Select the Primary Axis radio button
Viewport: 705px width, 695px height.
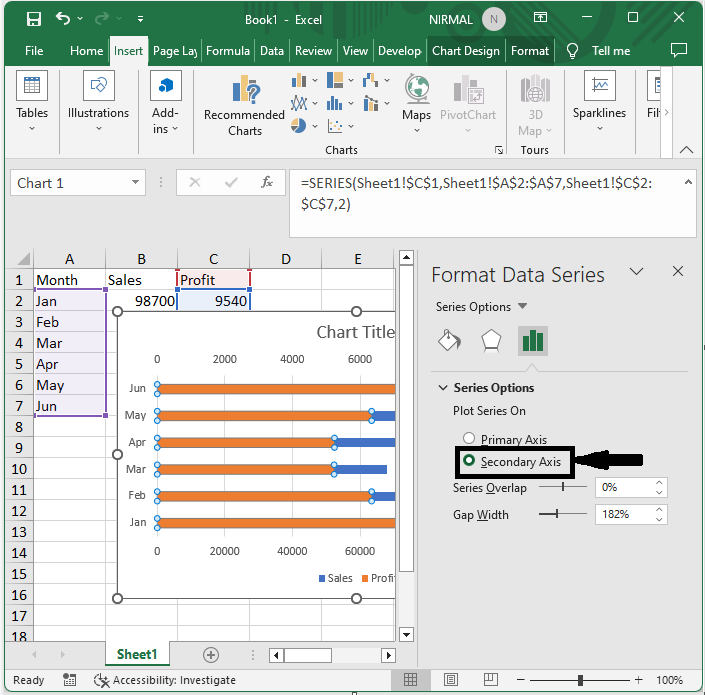click(468, 439)
